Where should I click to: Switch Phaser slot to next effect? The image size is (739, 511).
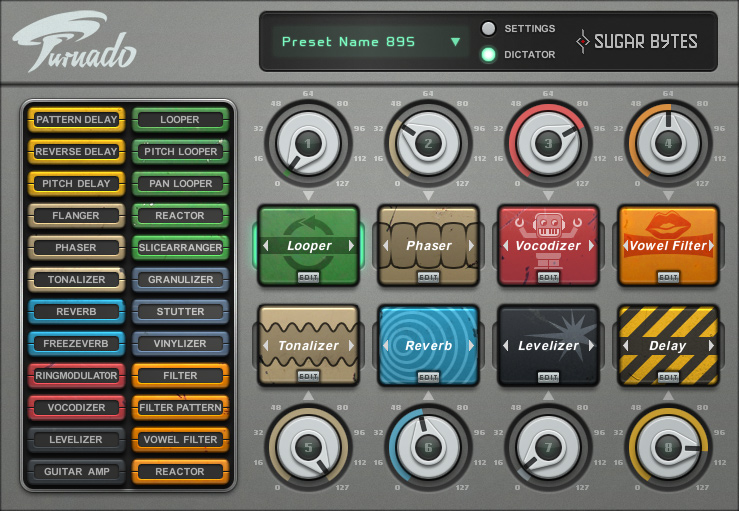click(x=471, y=246)
